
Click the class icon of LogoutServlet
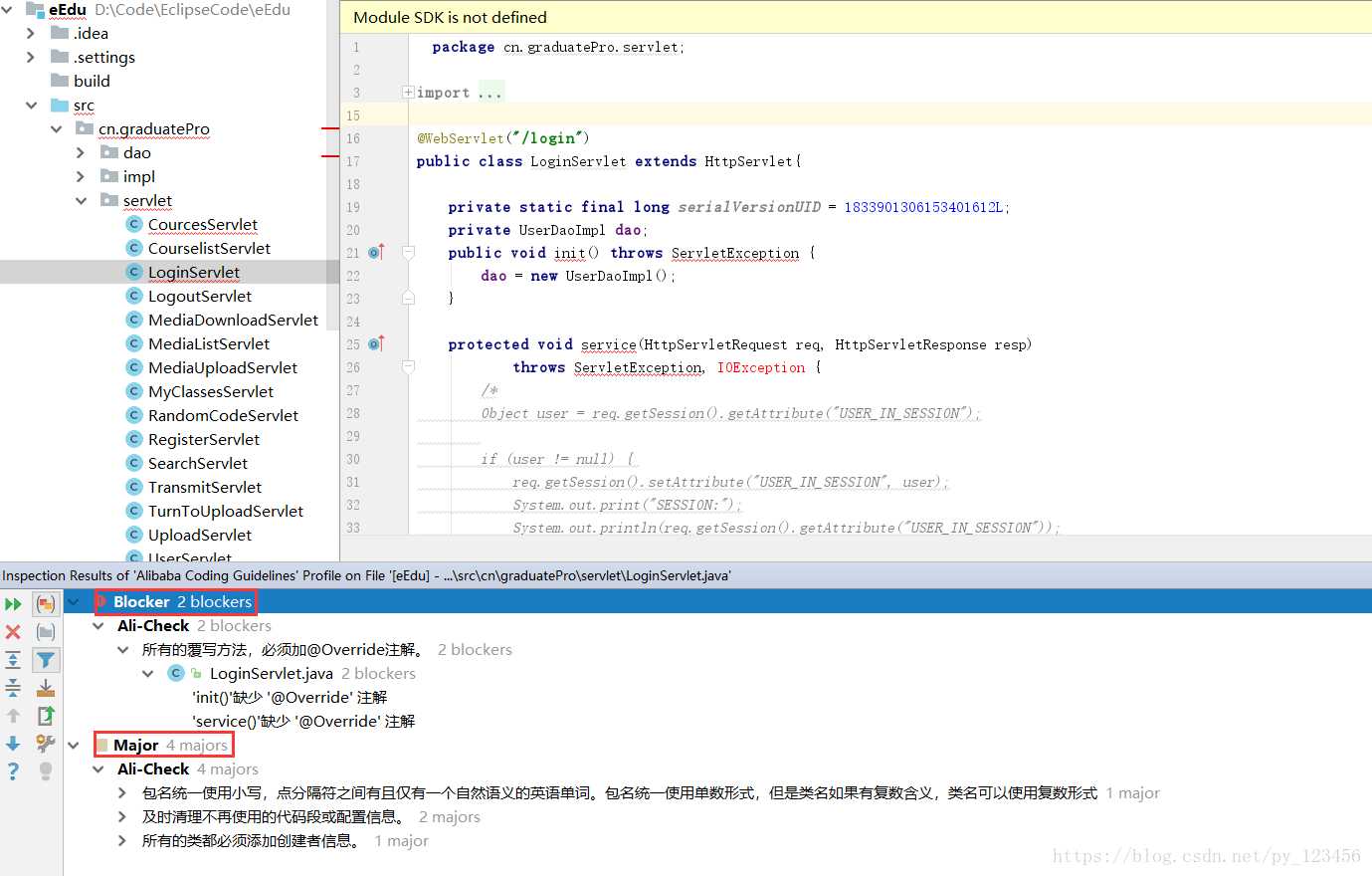pos(134,296)
